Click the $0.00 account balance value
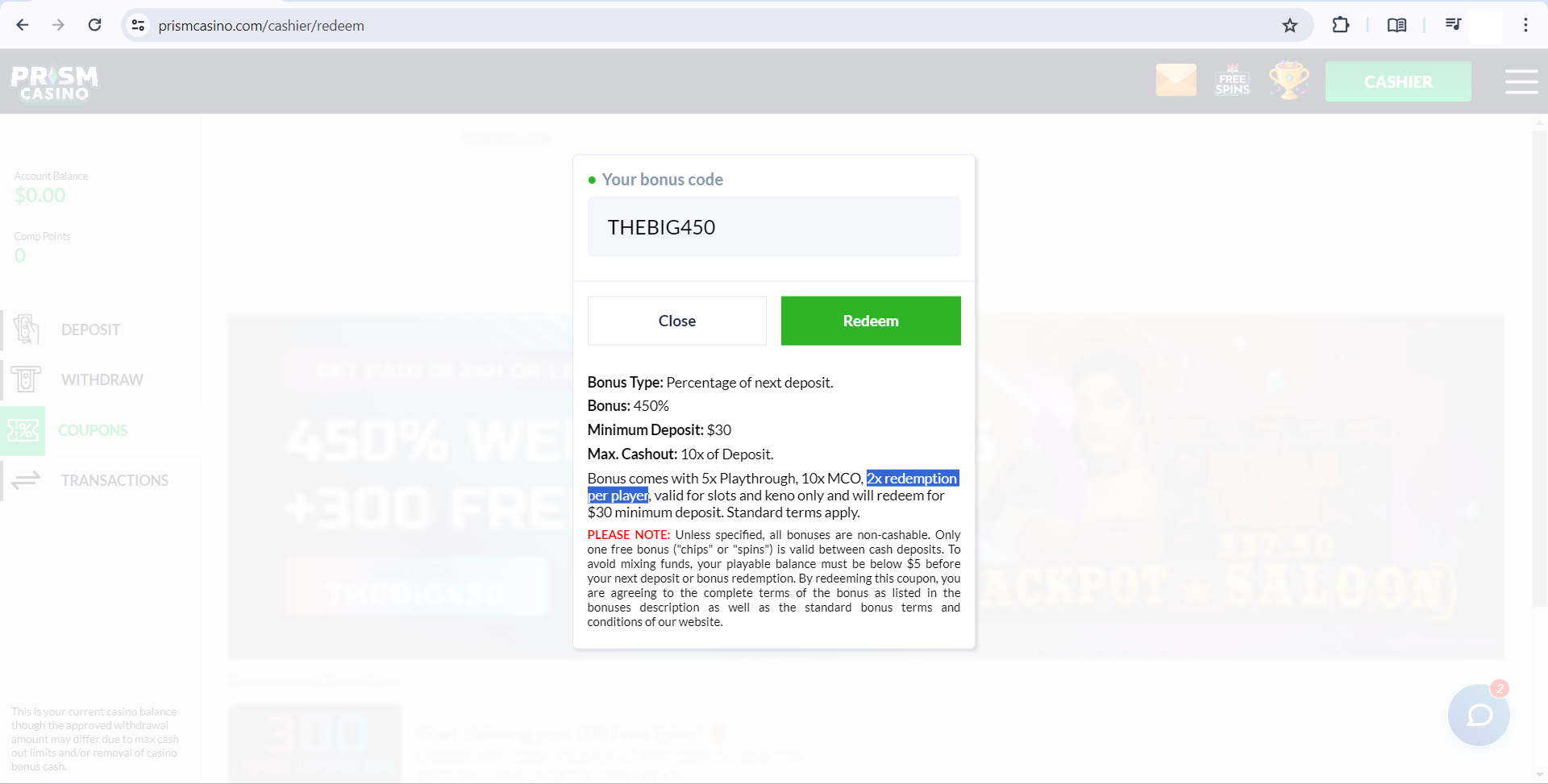The width and height of the screenshot is (1548, 784). 40,195
